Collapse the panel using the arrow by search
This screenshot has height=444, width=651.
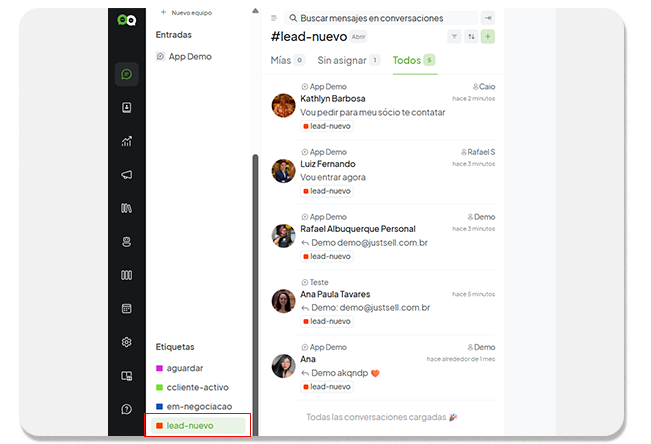point(488,18)
